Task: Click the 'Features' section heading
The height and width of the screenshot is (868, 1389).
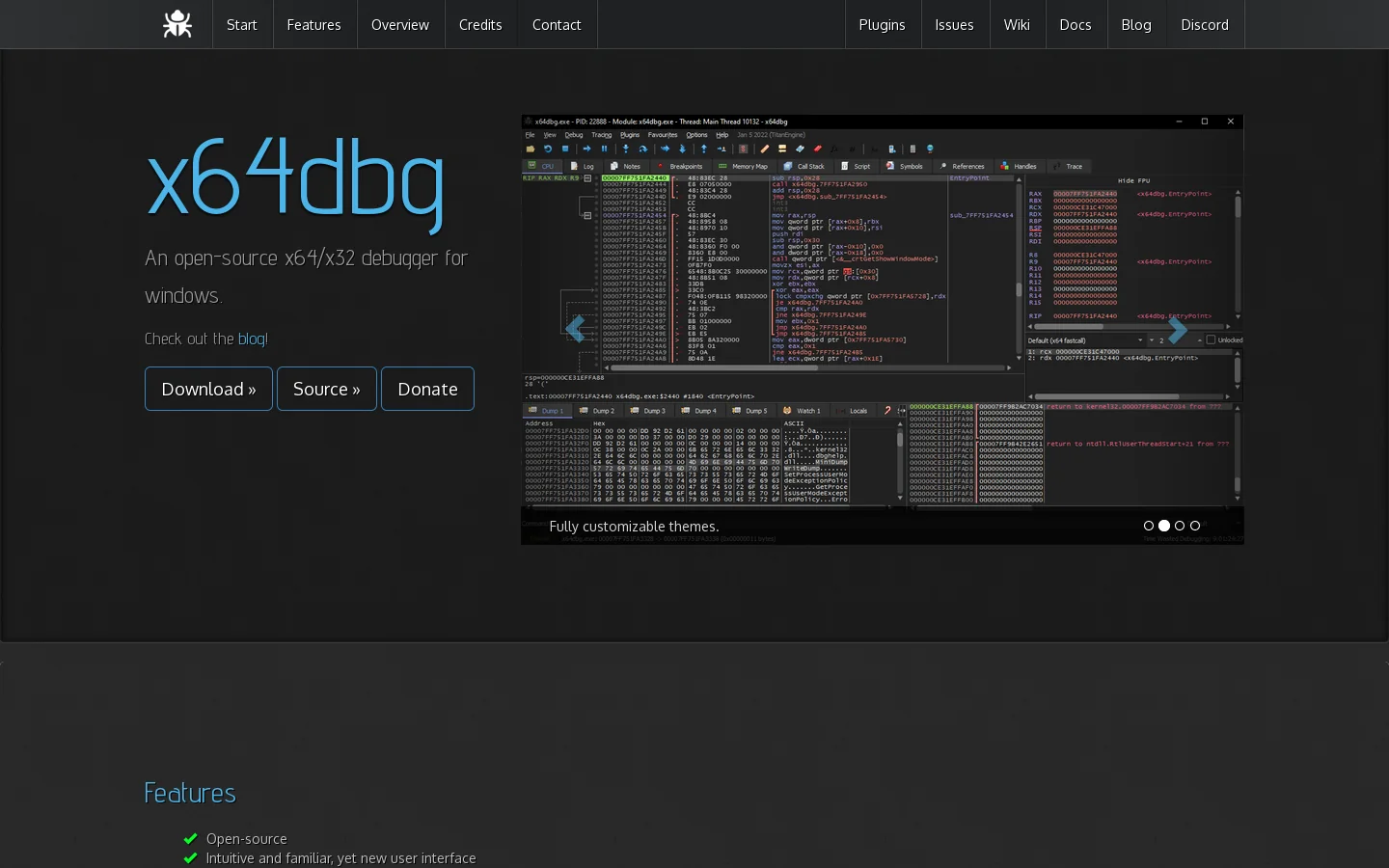Action: click(190, 793)
